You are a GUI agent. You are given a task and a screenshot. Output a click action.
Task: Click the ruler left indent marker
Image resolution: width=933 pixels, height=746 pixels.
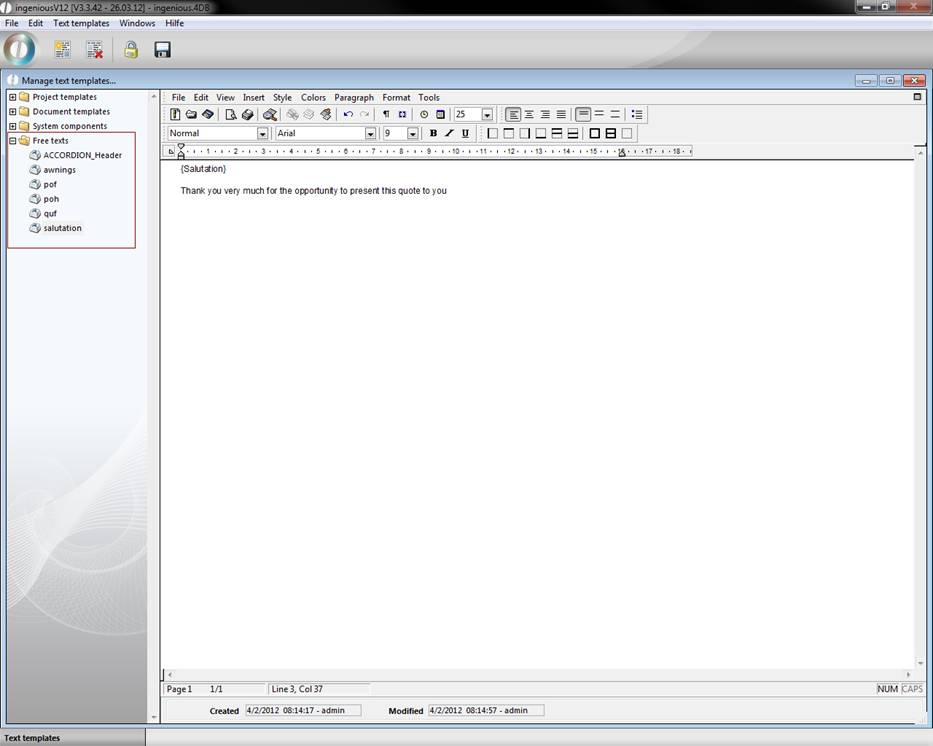click(181, 154)
